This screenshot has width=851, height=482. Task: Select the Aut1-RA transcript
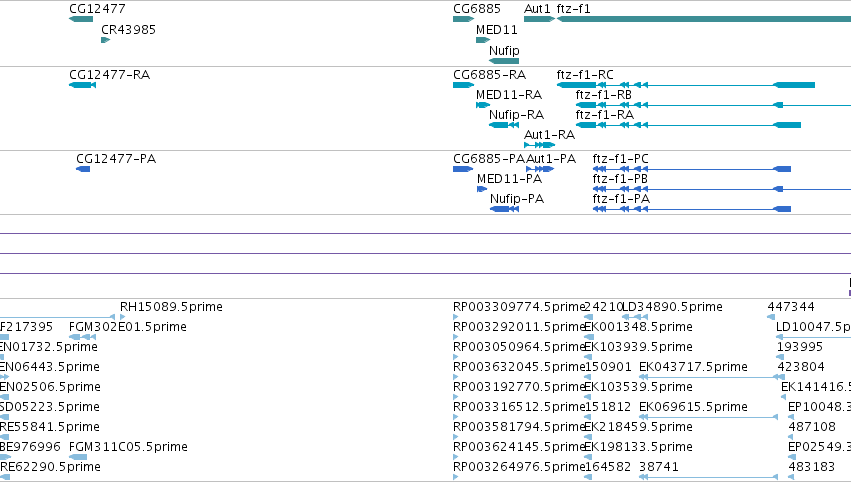coord(539,145)
